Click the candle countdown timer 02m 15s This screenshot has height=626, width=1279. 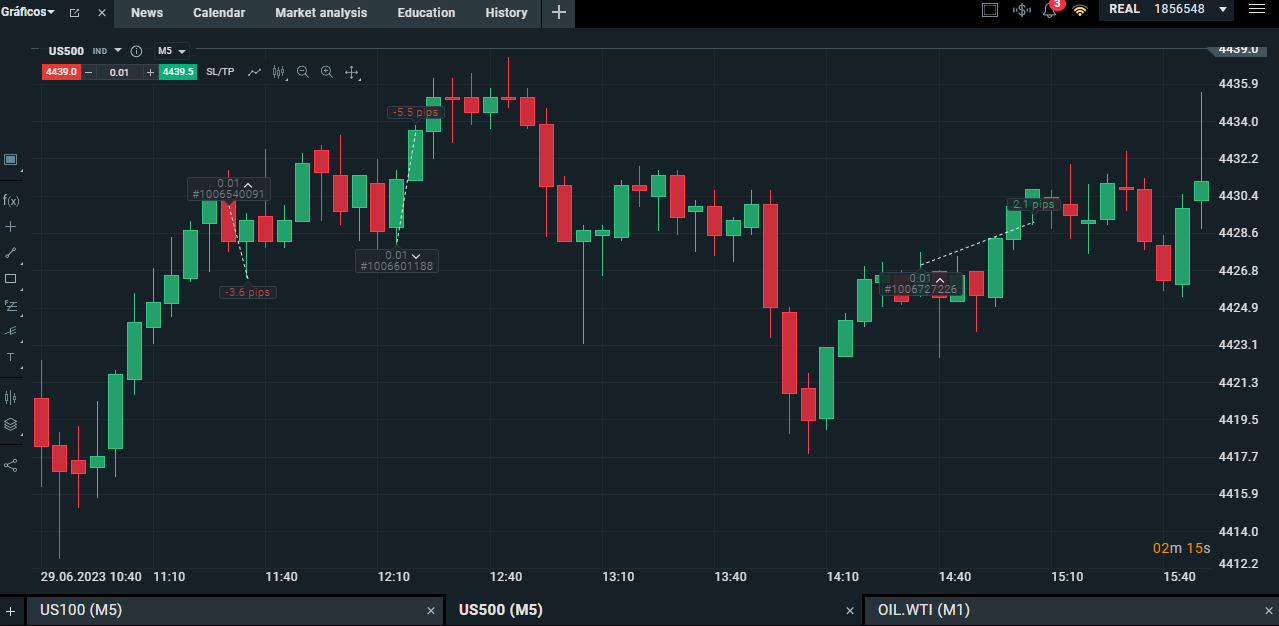point(1181,548)
